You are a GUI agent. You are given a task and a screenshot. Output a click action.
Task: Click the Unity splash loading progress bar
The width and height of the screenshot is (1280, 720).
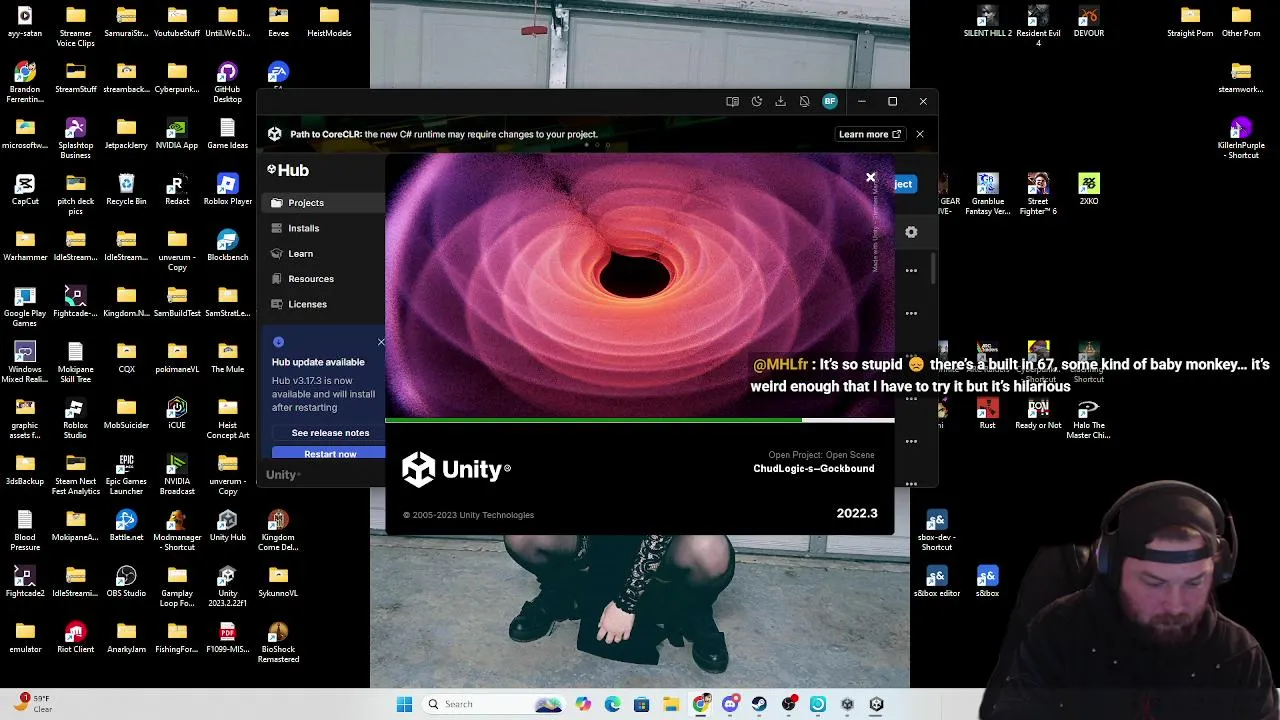(640, 420)
